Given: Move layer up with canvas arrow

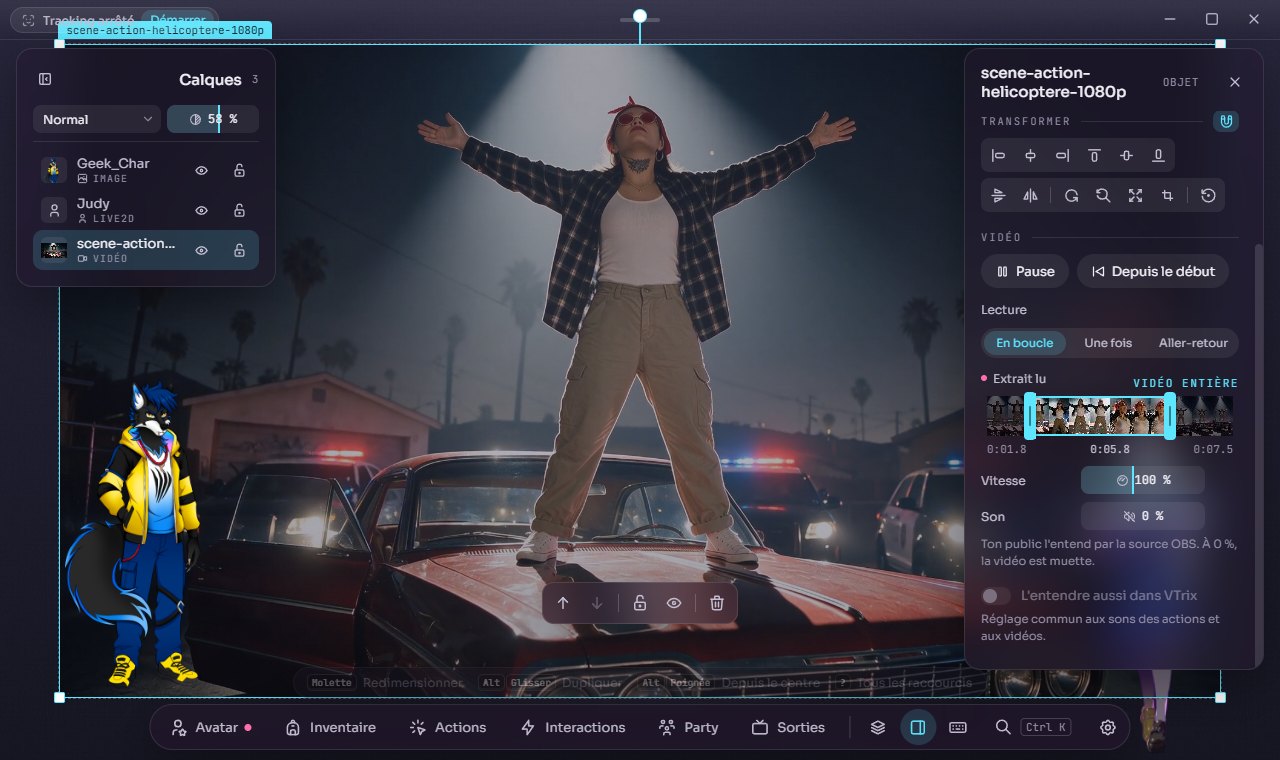Looking at the screenshot, I should pyautogui.click(x=563, y=603).
